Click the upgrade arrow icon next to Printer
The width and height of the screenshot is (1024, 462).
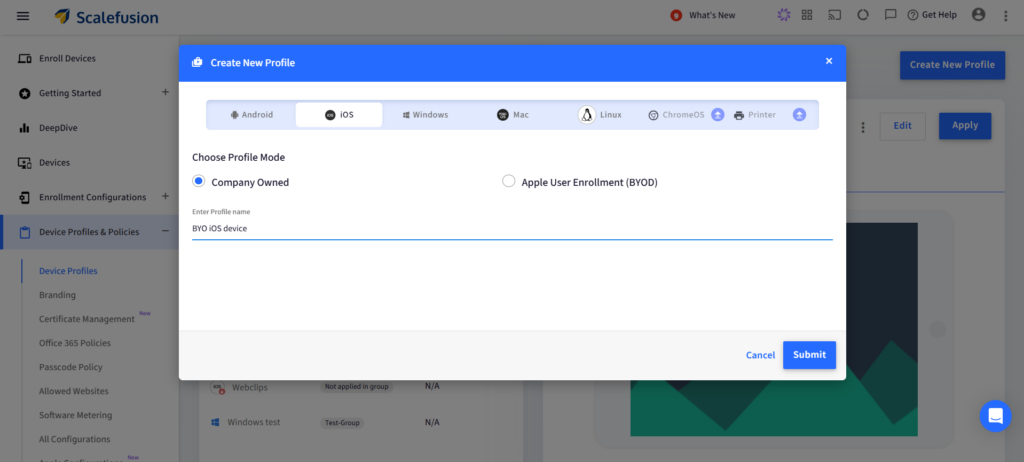coord(799,115)
